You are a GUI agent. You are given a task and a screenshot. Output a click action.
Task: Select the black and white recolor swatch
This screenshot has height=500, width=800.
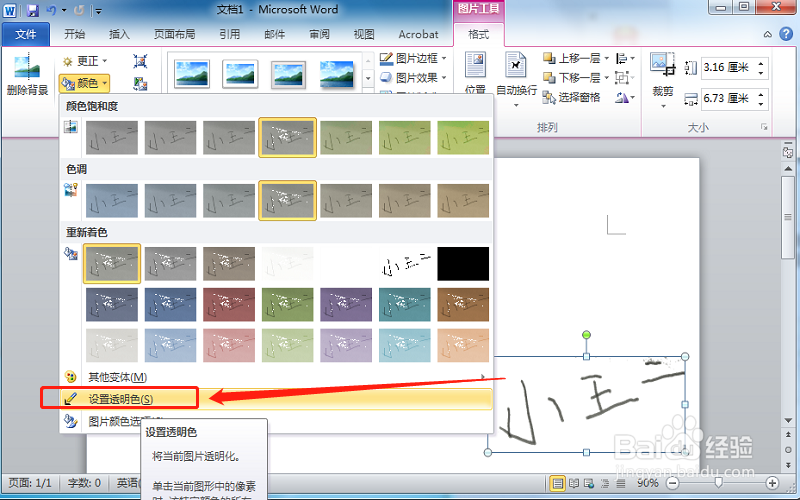tap(405, 264)
